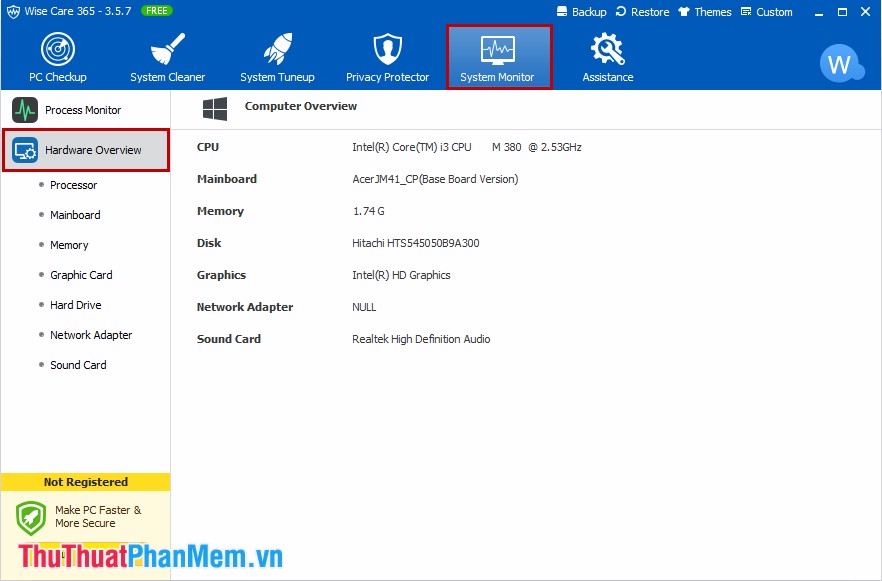
Task: Select Network Adapter in sidebar
Action: pyautogui.click(x=91, y=335)
